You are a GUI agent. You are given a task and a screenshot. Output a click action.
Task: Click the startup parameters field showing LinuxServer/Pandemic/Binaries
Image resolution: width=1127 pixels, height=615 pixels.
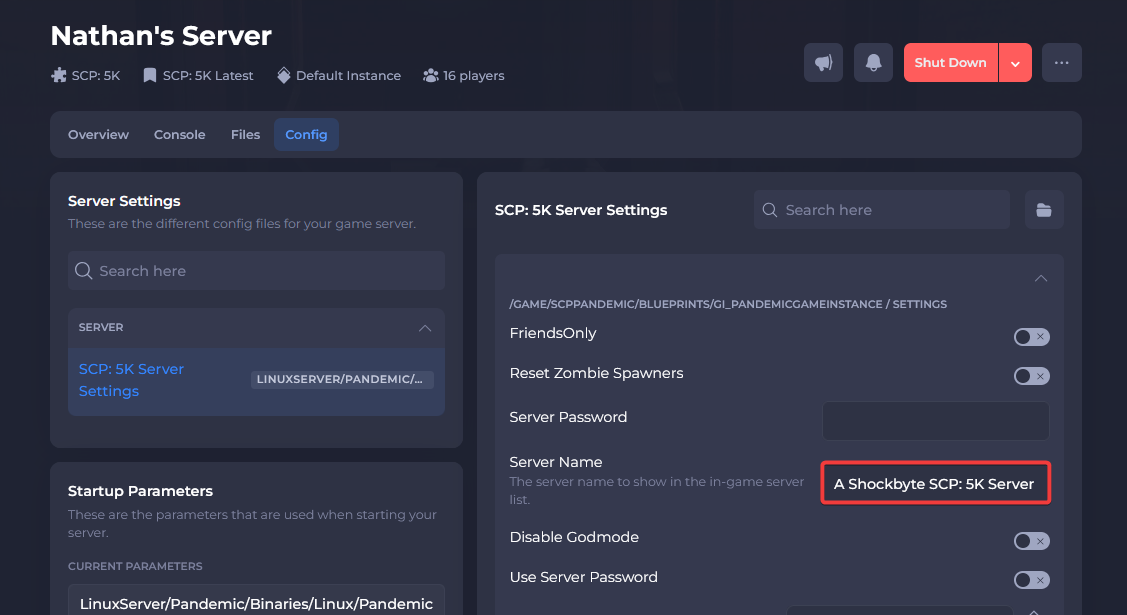point(256,602)
